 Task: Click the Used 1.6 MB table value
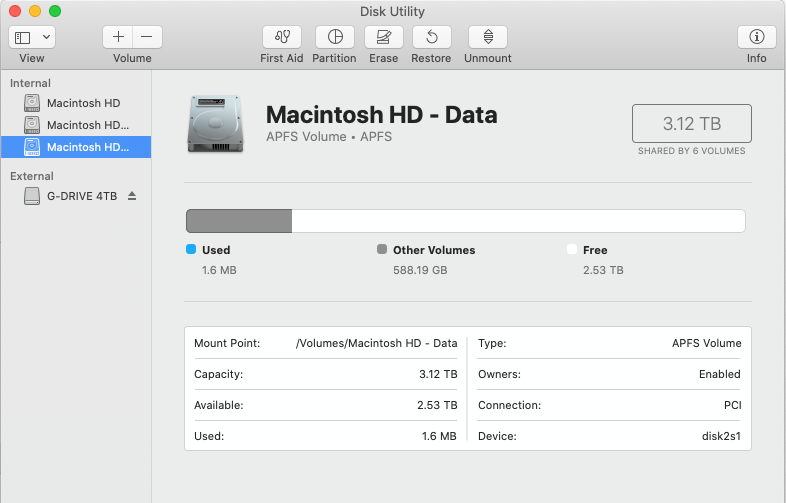click(x=439, y=436)
